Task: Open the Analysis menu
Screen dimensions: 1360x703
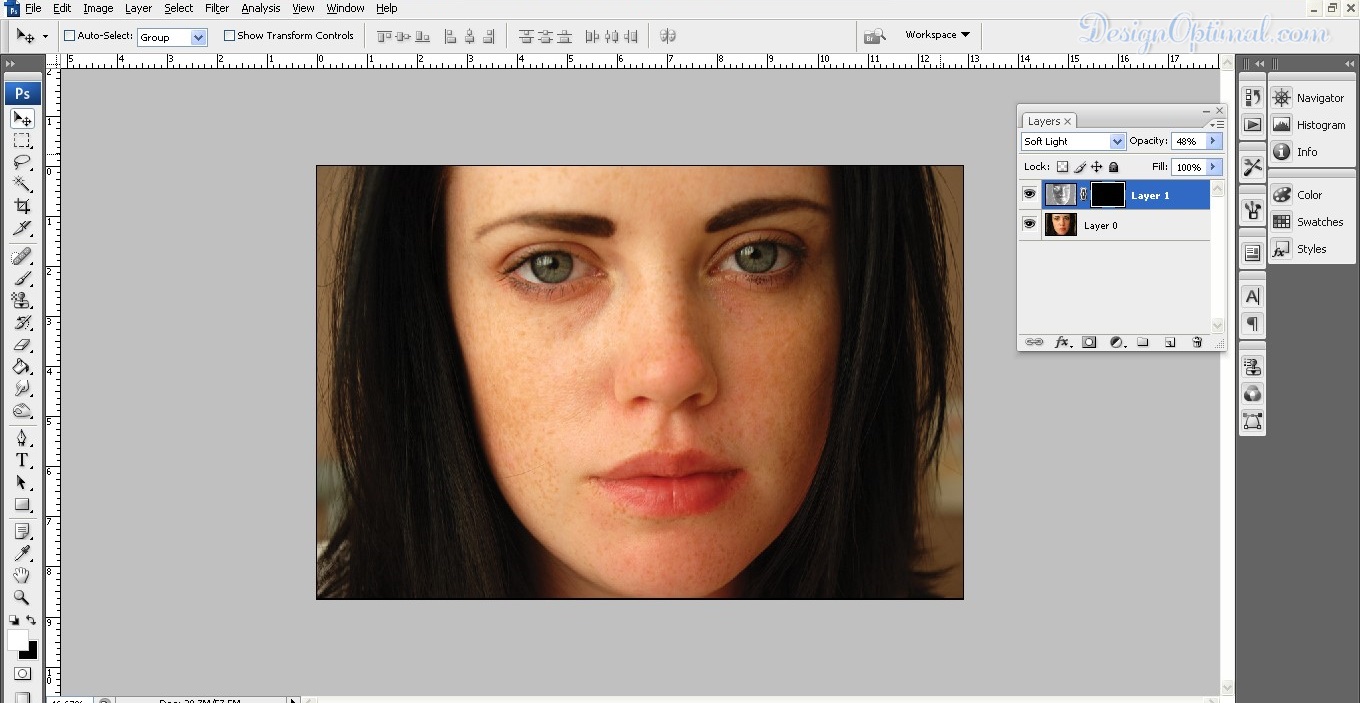Action: 261,8
